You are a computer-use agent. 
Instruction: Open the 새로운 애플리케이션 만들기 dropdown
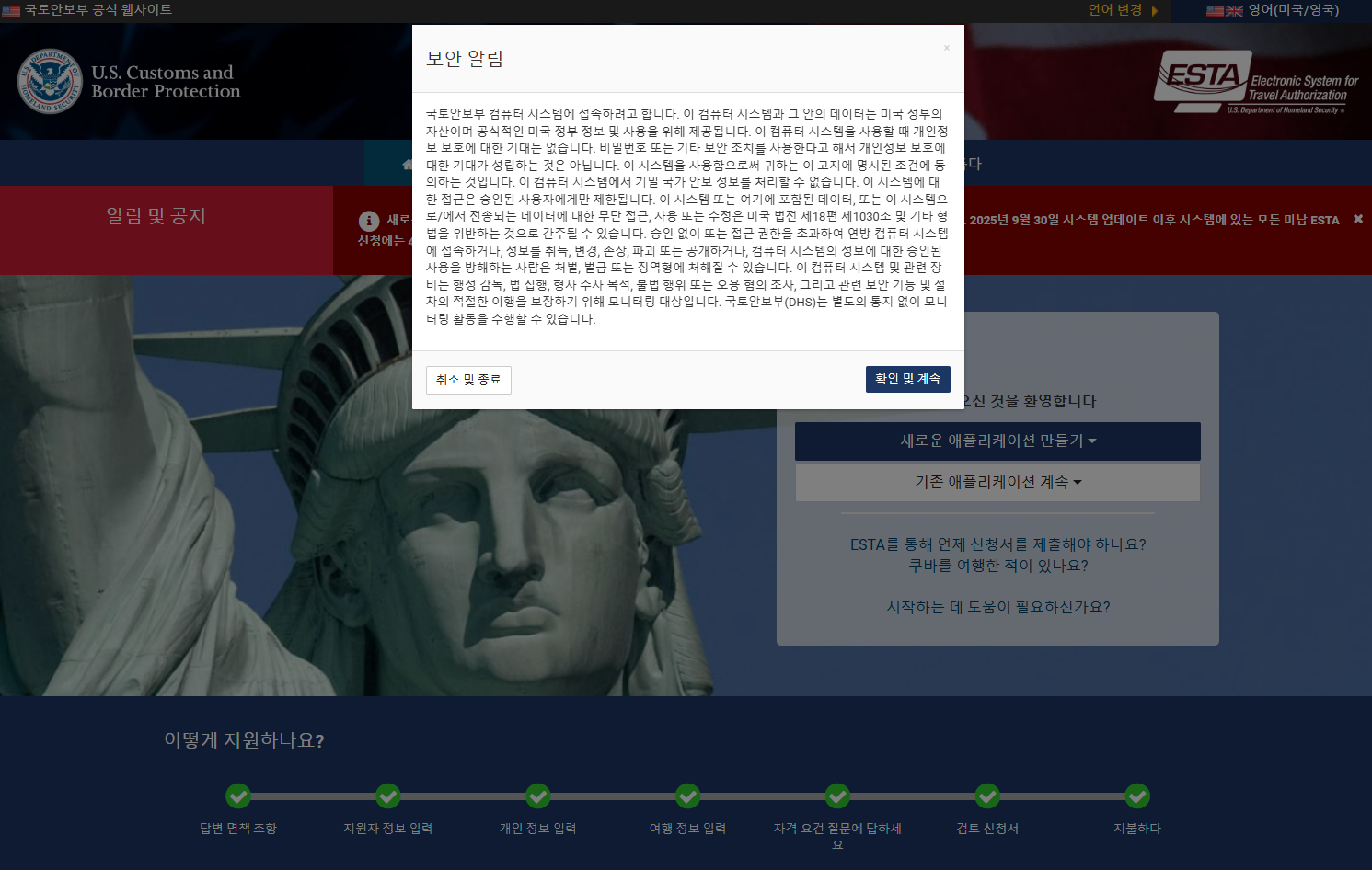coord(997,441)
